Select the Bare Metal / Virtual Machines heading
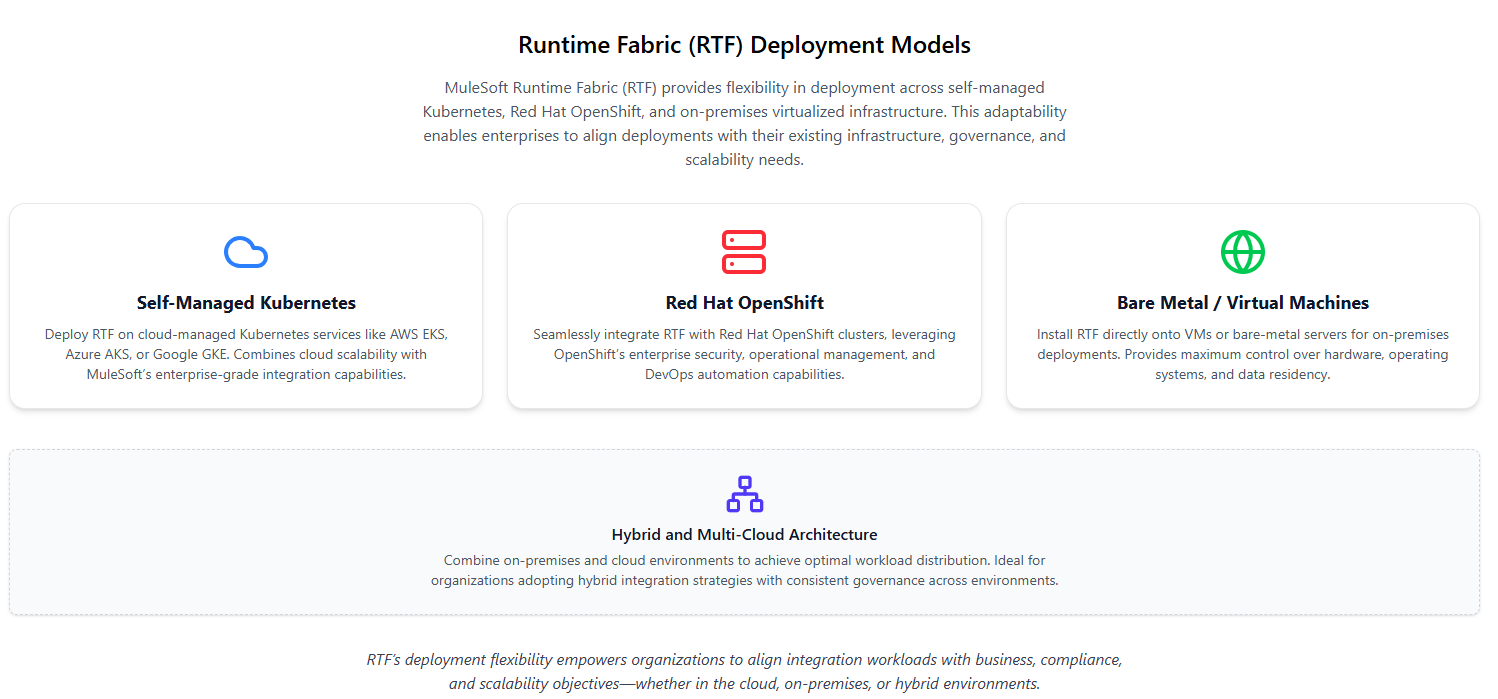The image size is (1498, 699). [x=1242, y=302]
